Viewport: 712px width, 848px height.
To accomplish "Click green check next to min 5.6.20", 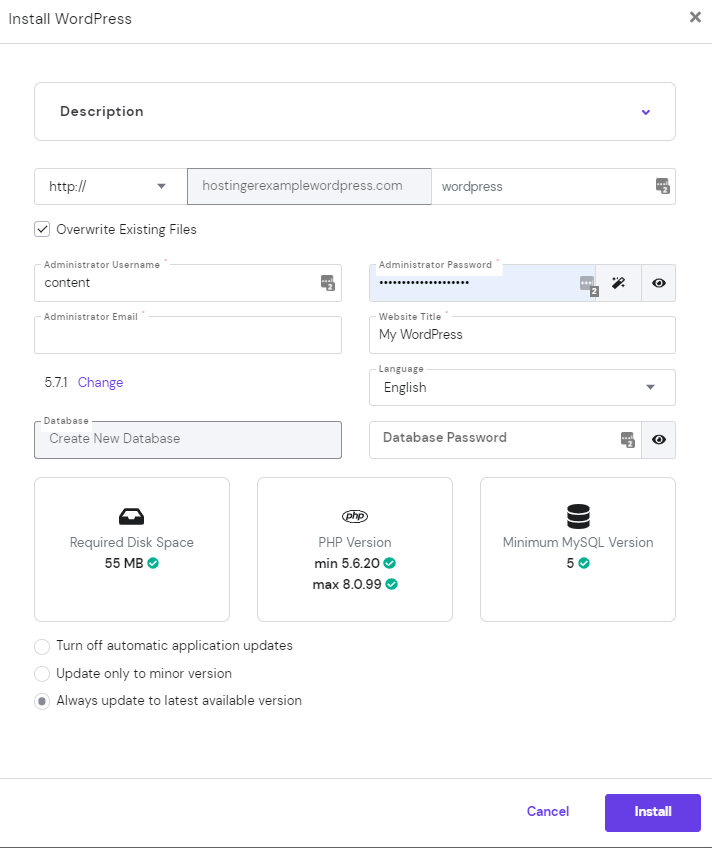I will tap(390, 564).
